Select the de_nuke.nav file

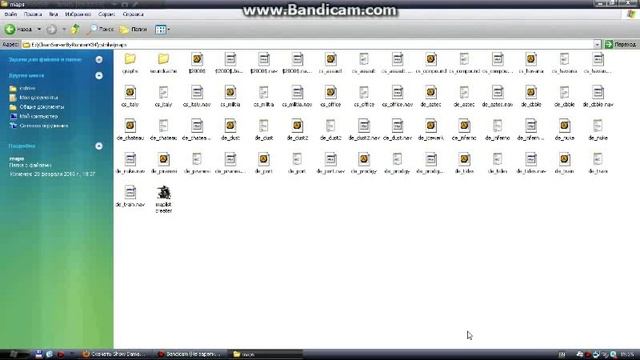[x=130, y=163]
